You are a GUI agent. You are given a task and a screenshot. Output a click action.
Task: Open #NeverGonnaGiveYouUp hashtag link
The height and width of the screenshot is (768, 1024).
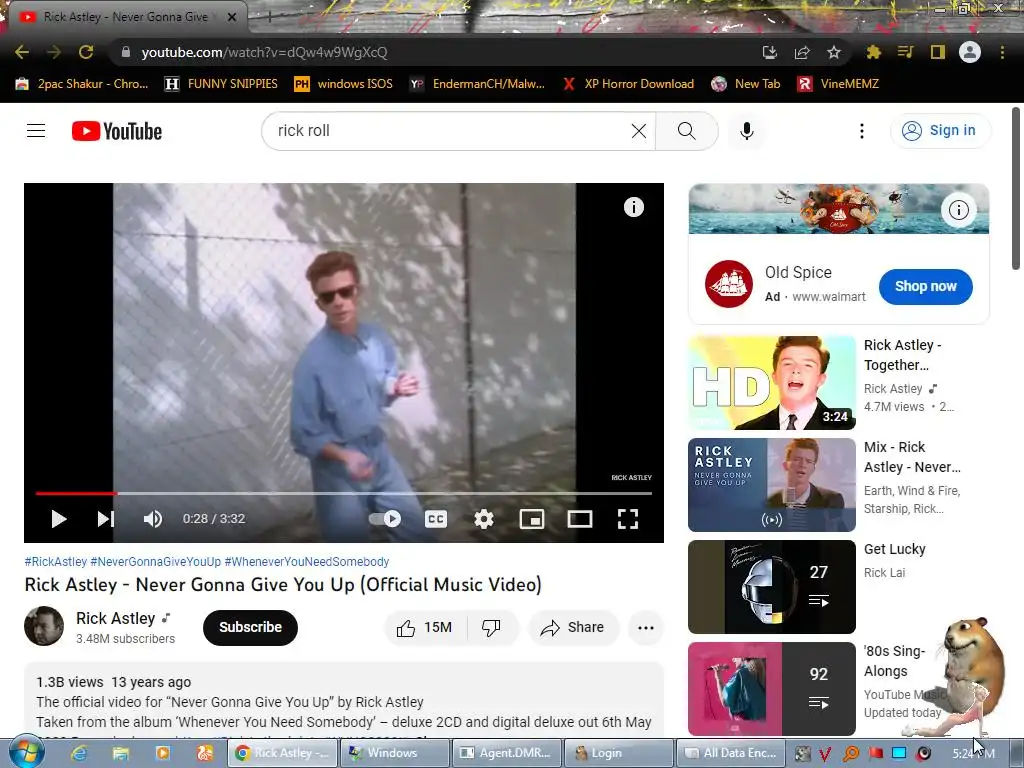[155, 562]
